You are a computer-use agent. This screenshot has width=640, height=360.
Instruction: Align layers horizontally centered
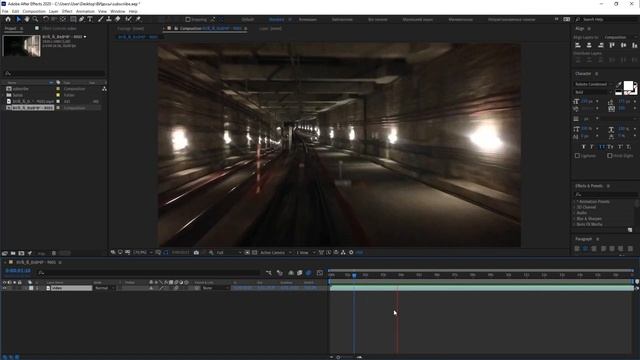[x=589, y=45]
